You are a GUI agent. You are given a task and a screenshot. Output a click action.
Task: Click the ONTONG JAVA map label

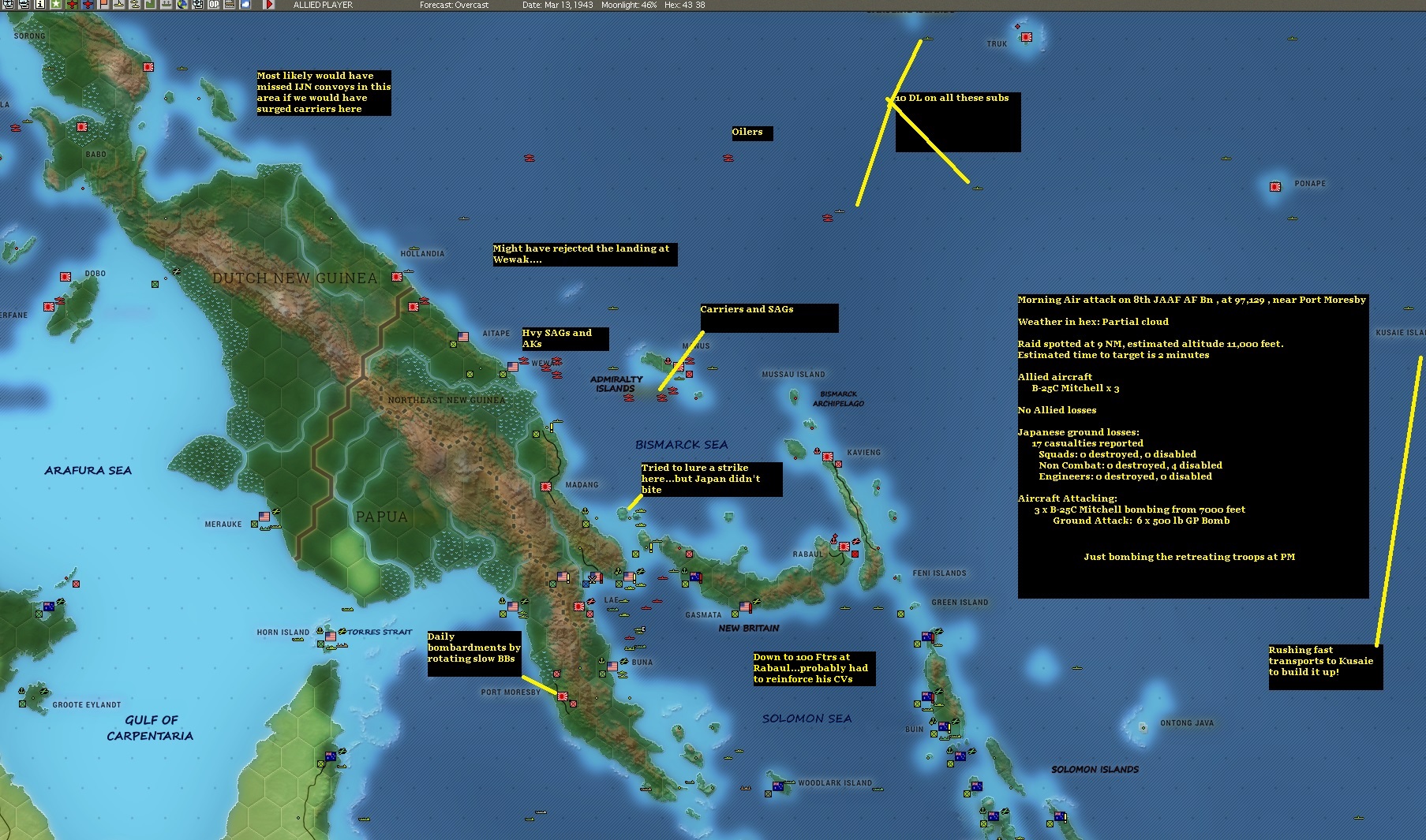(x=1187, y=723)
